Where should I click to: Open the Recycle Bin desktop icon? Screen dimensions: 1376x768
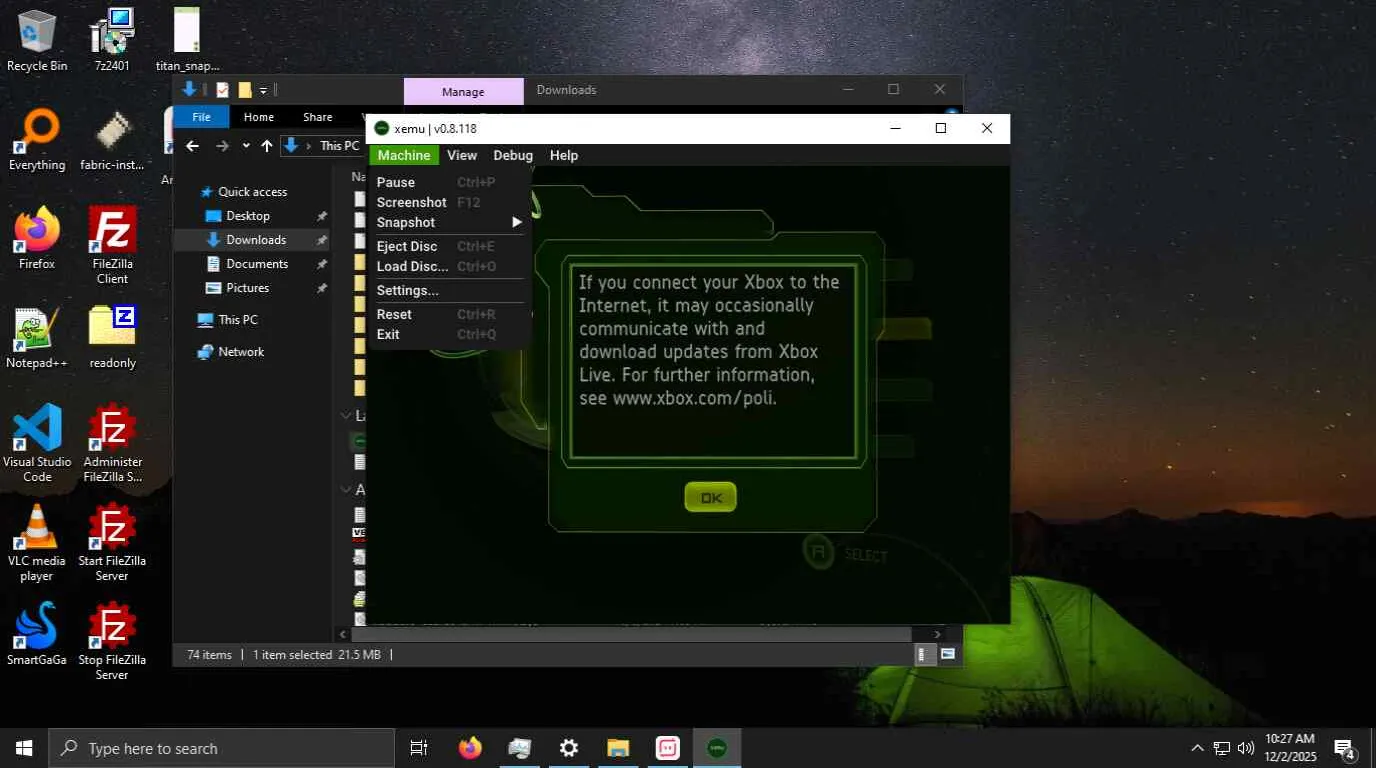(x=37, y=40)
